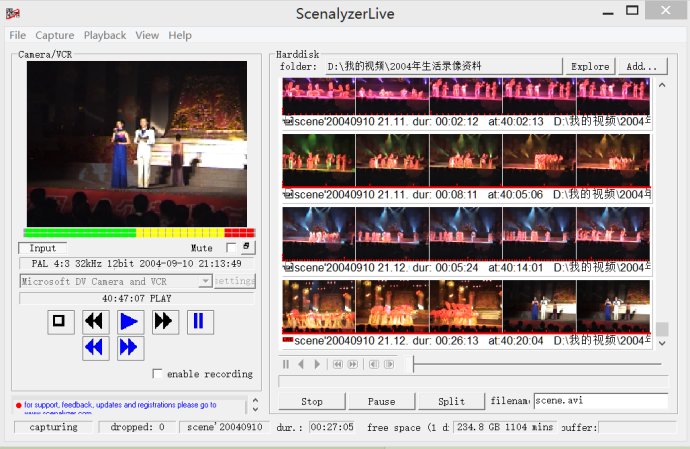Click the small icon next to Mute checkbox
Viewport: 690px width, 449px height.
tap(247, 247)
